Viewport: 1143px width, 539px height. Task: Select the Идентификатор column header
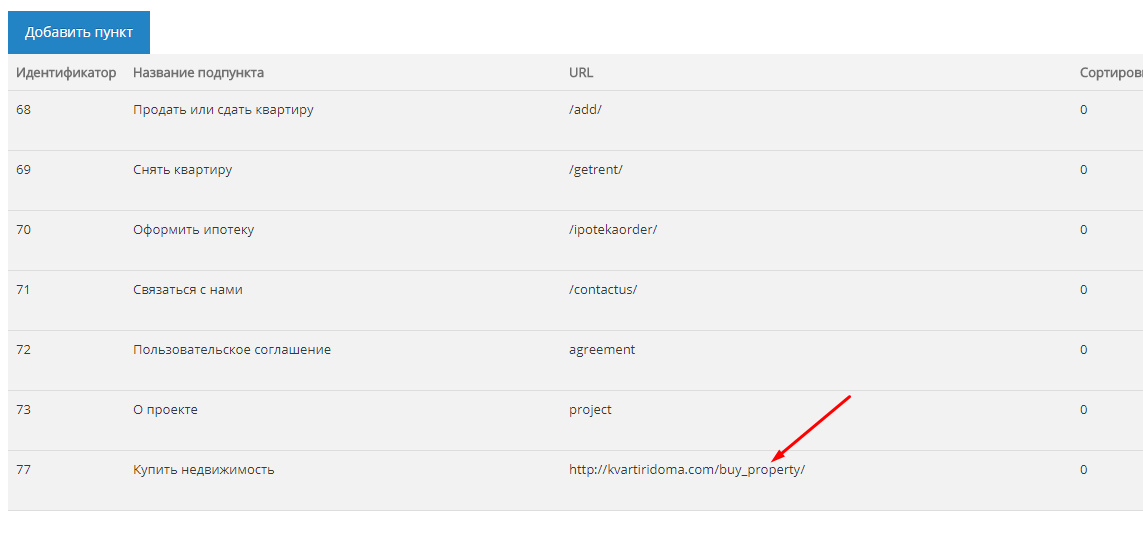66,73
